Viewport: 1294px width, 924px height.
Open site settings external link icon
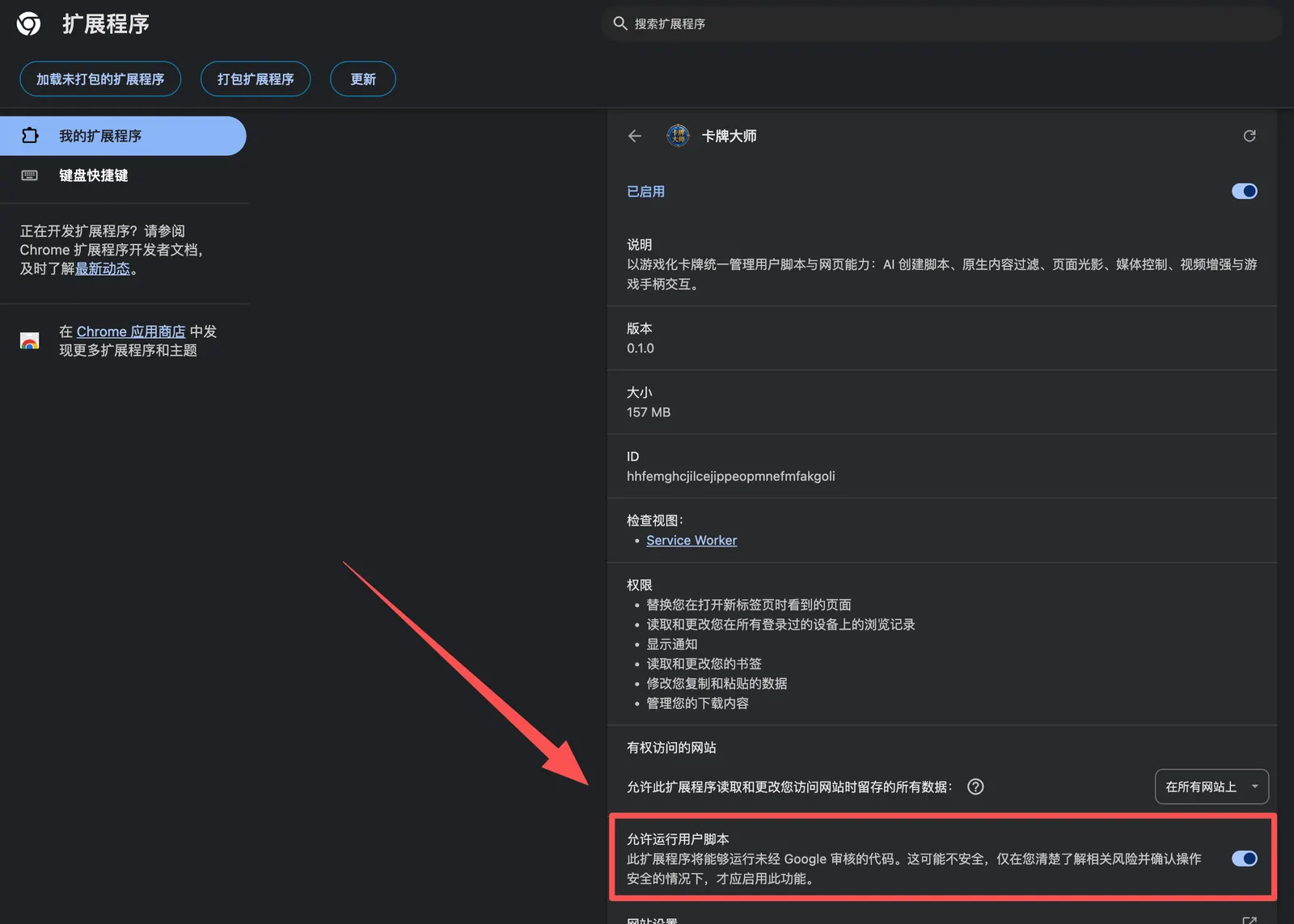point(1250,920)
